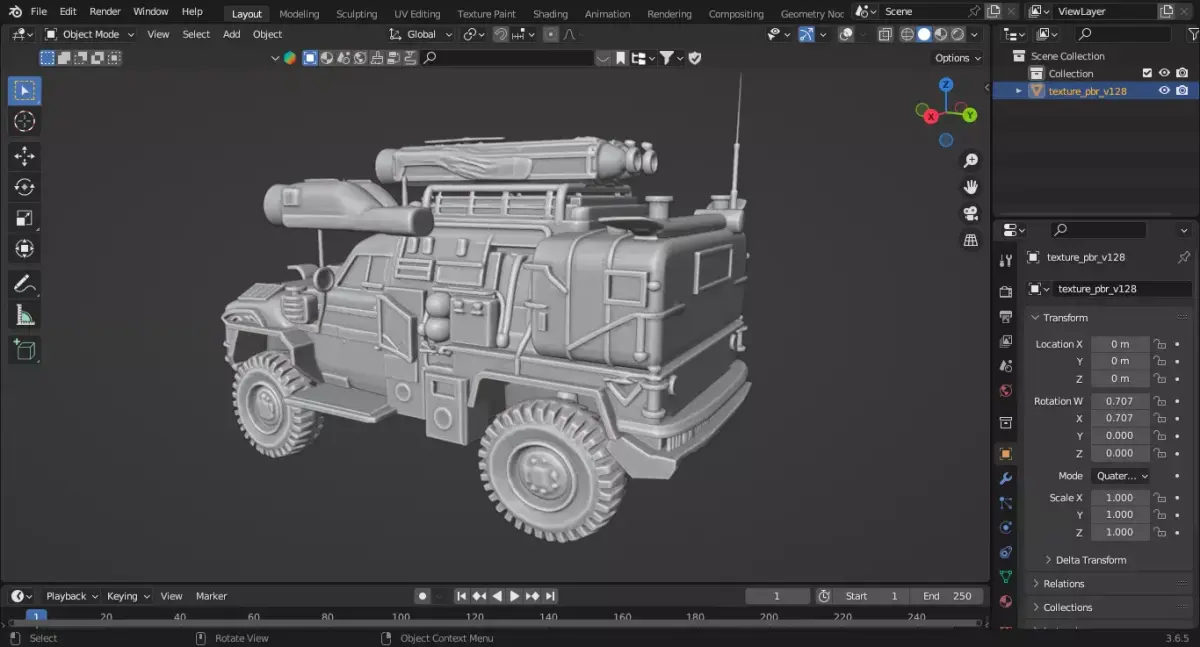Click the viewport zoom magnifier icon
1200x647 pixels.
coord(970,161)
